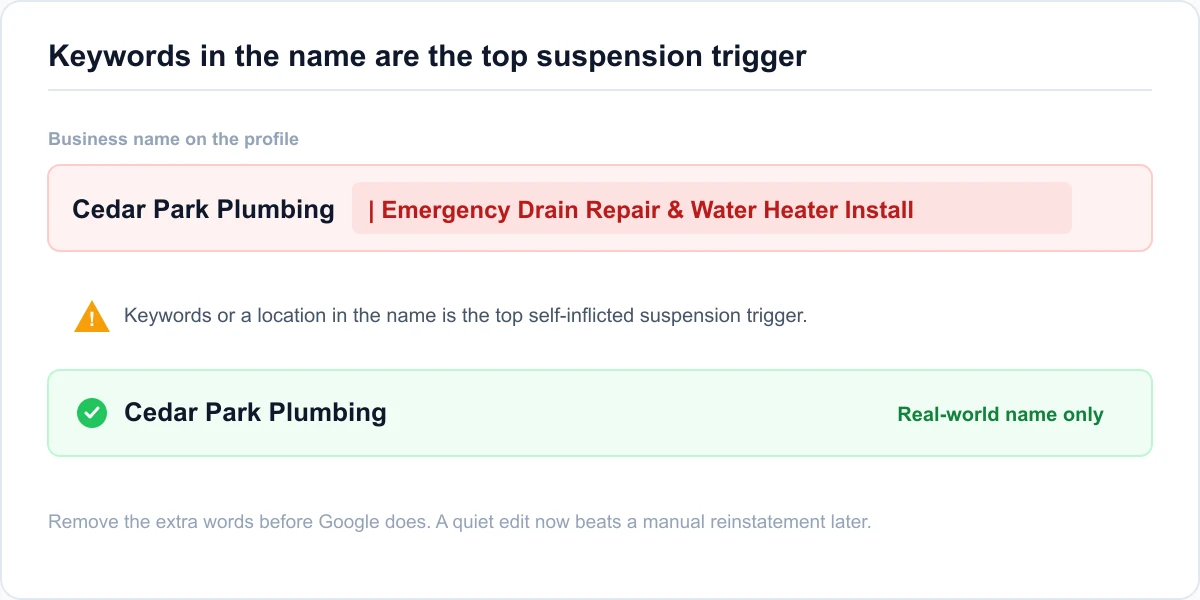Click the Business name on the profile label
Image resolution: width=1200 pixels, height=600 pixels.
tap(173, 139)
